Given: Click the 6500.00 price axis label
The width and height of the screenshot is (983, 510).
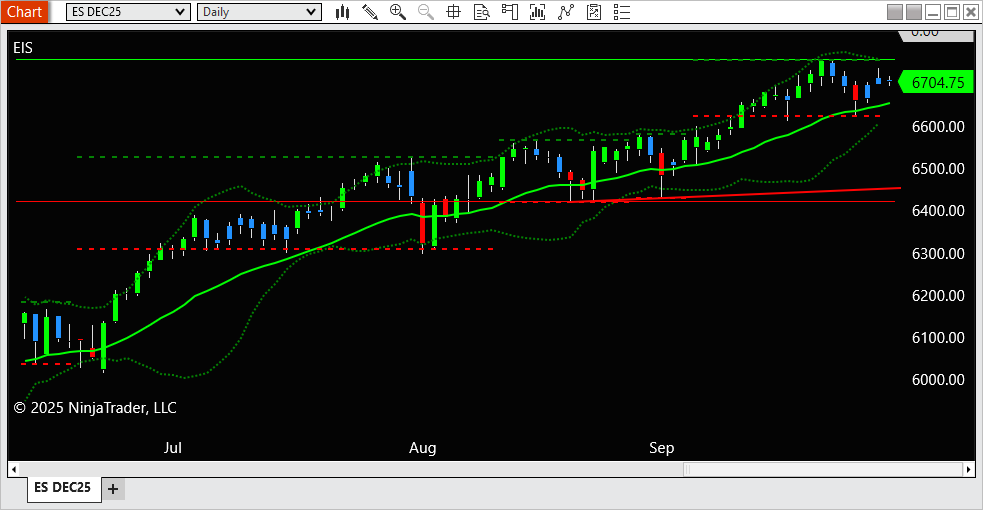Looking at the screenshot, I should click(938, 169).
